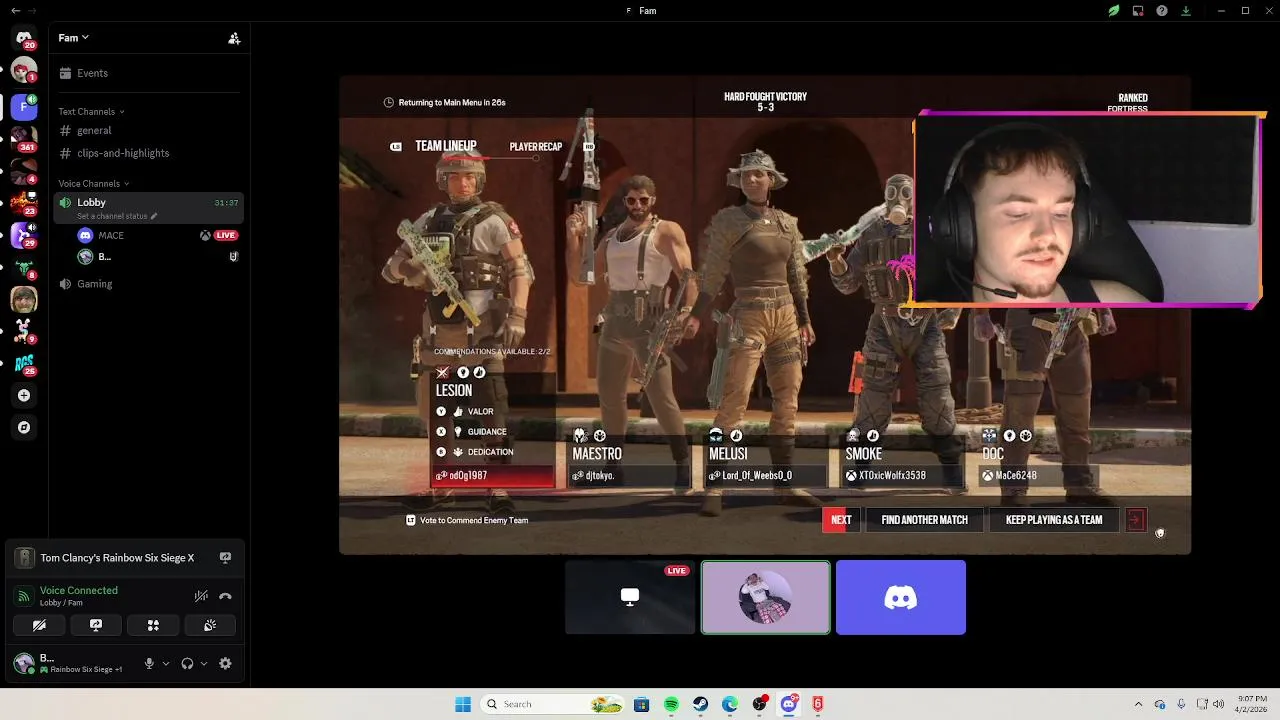The width and height of the screenshot is (1280, 720).
Task: Open the Fam server dropdown menu
Action: coord(74,38)
